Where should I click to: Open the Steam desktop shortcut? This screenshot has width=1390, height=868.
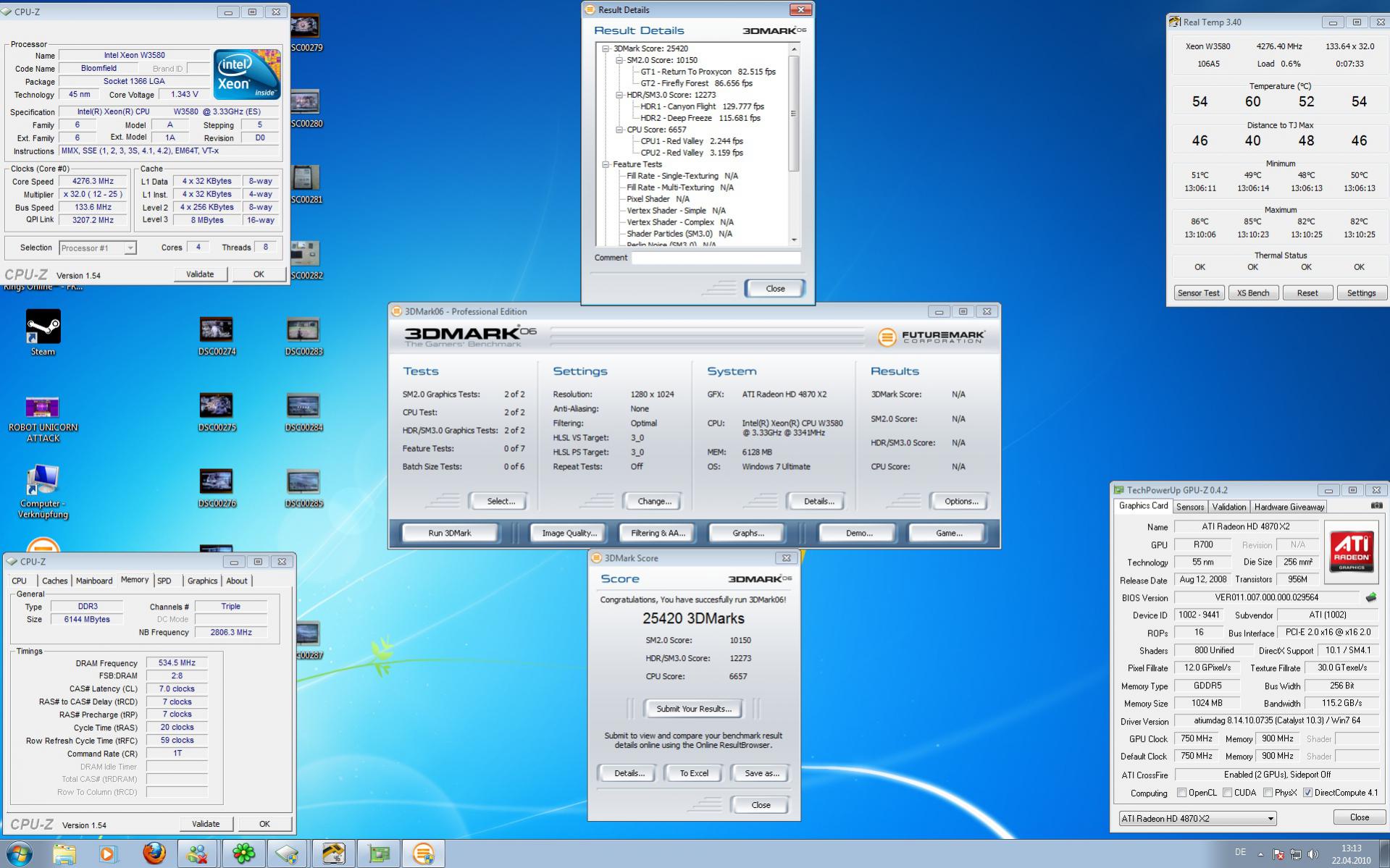[x=43, y=328]
